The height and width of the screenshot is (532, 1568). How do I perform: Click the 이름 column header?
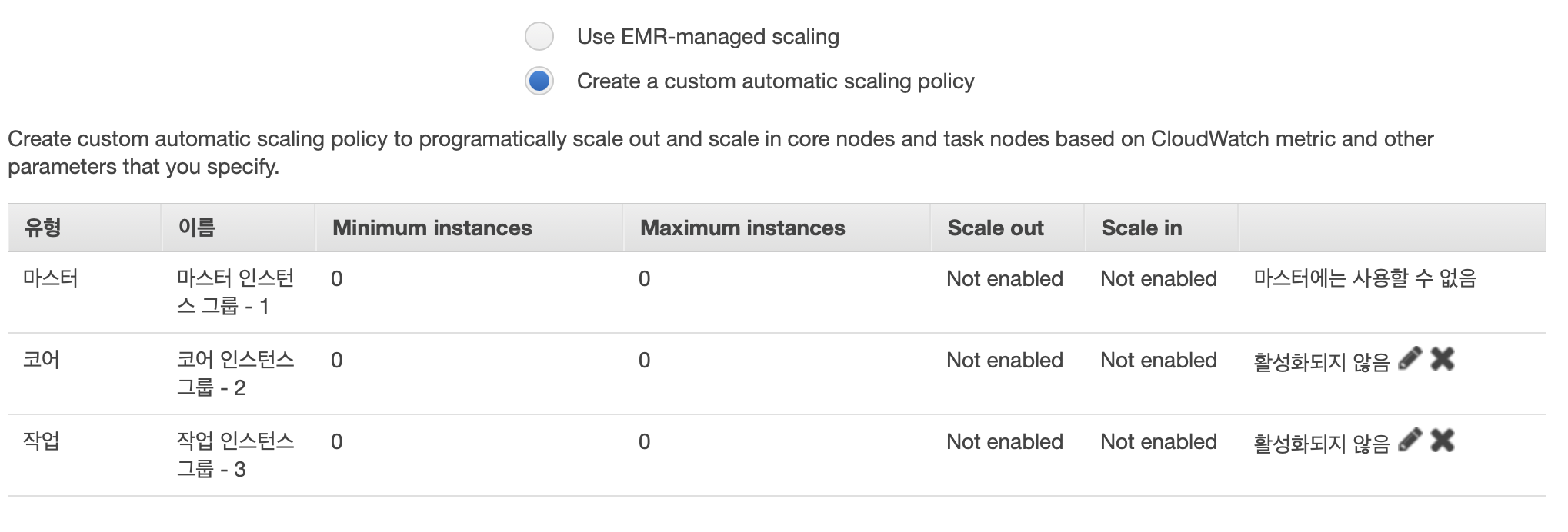(197, 228)
